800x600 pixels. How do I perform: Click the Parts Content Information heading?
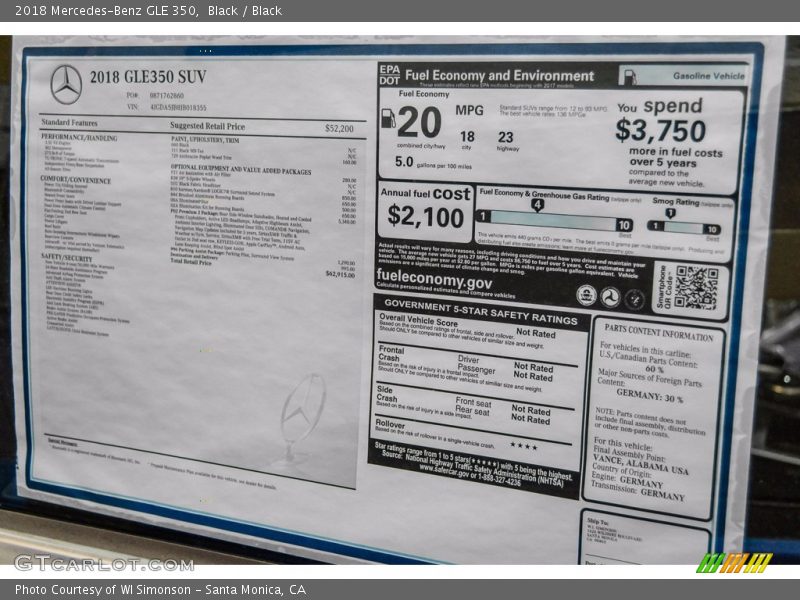pyautogui.click(x=657, y=335)
